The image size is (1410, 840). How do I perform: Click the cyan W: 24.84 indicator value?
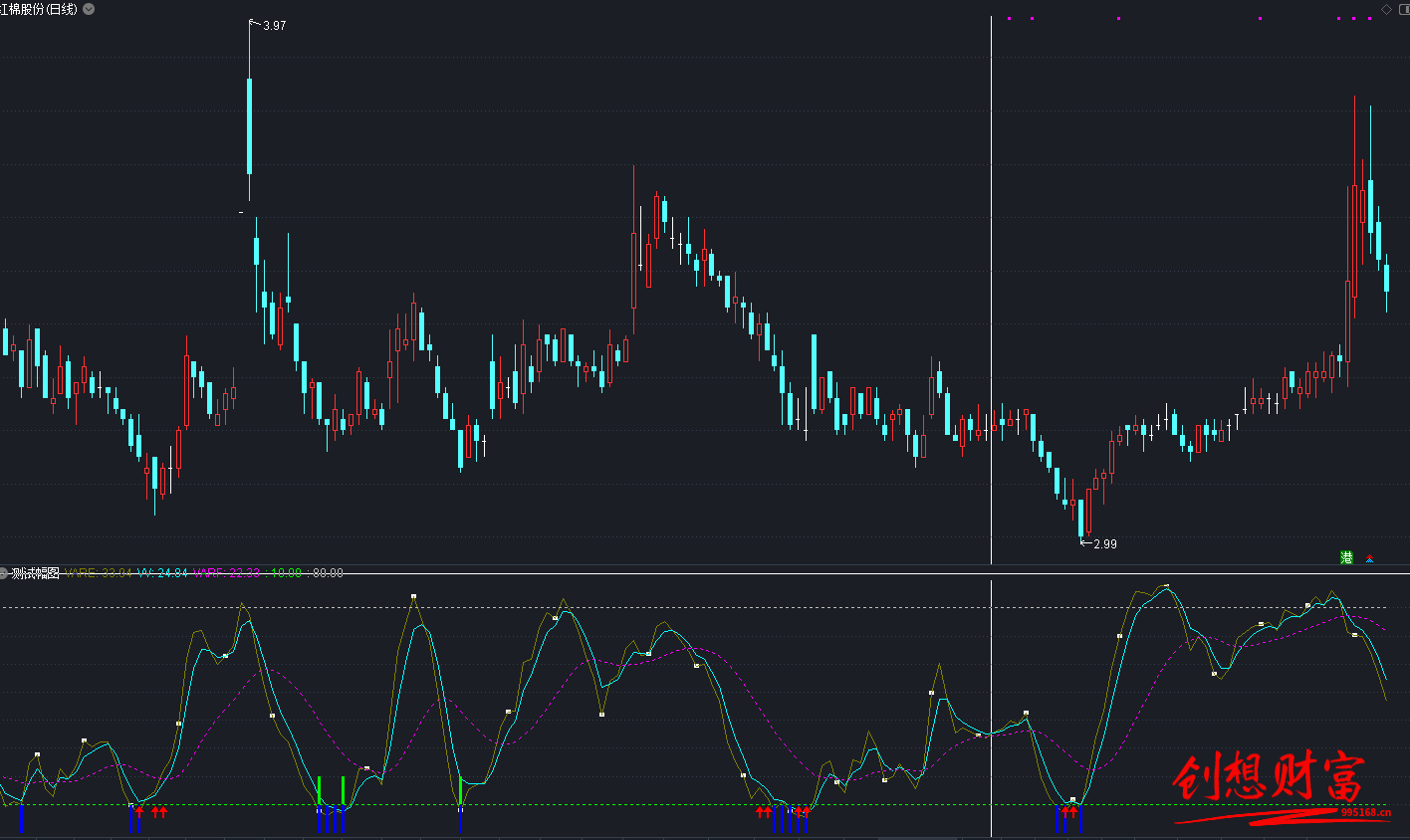[x=163, y=573]
